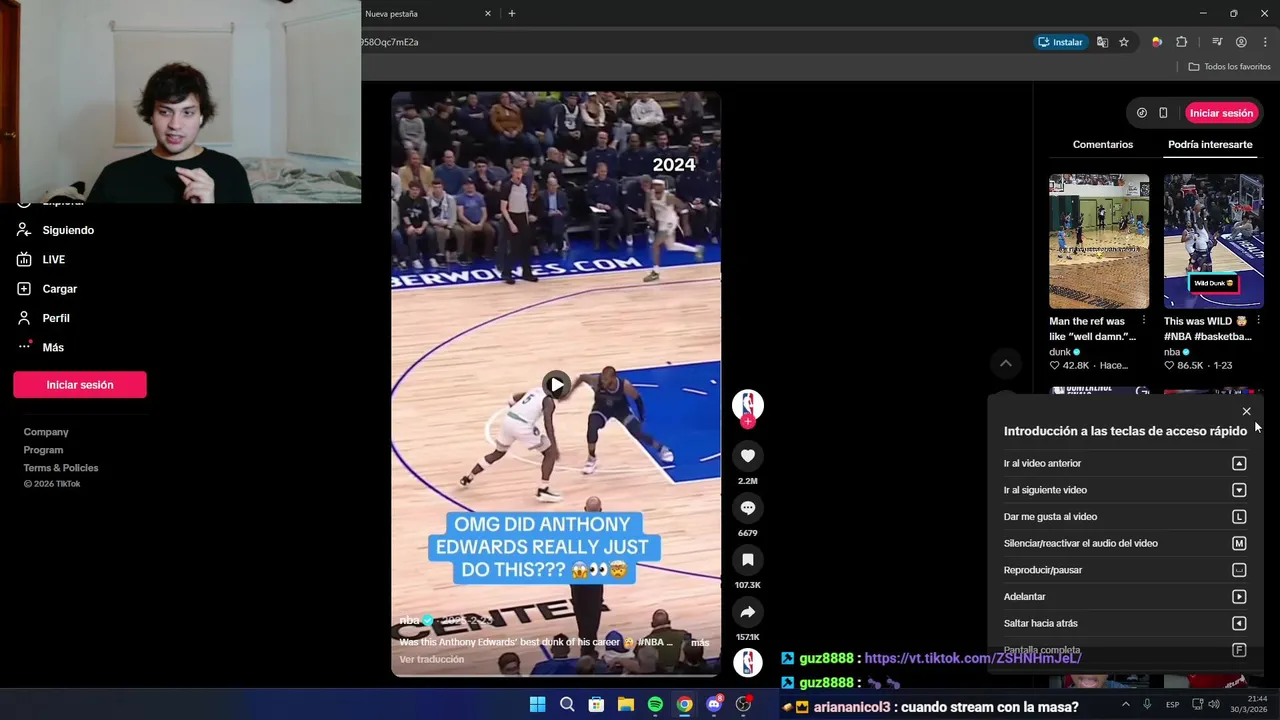The height and width of the screenshot is (720, 1280).
Task: Click 'Ver traducción' under the caption
Action: click(x=432, y=659)
